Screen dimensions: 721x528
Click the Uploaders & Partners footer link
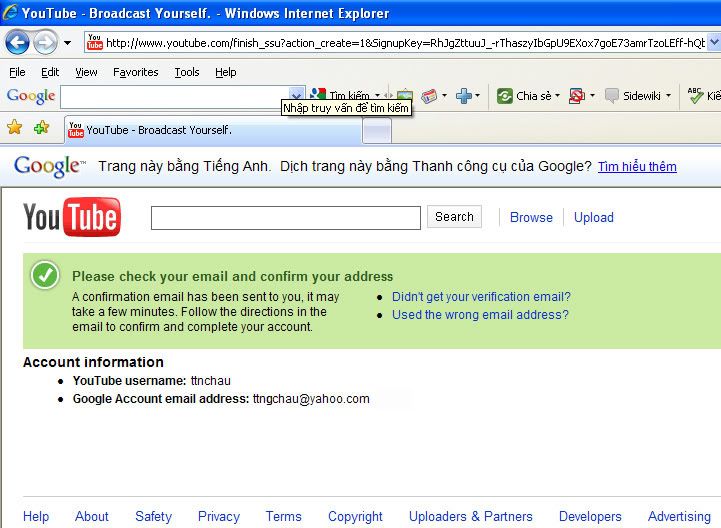coord(470,517)
